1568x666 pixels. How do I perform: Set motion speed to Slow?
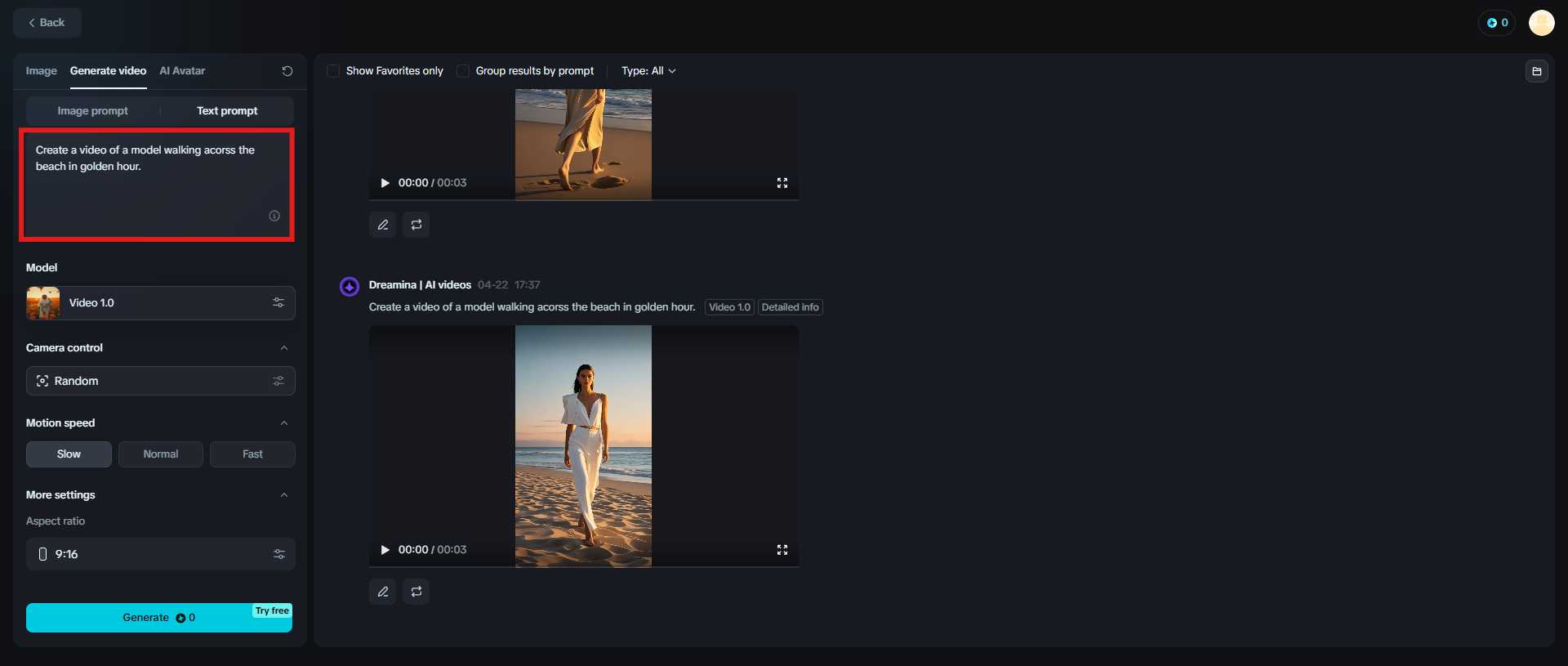69,454
